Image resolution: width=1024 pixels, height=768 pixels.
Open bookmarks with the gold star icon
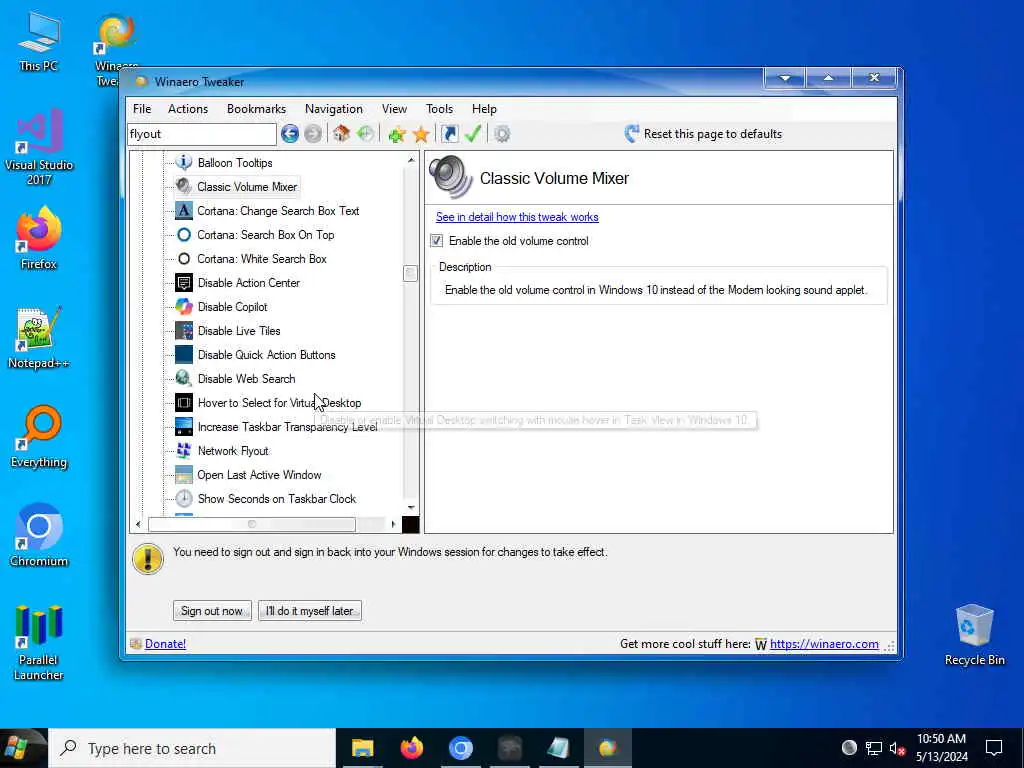pyautogui.click(x=421, y=135)
